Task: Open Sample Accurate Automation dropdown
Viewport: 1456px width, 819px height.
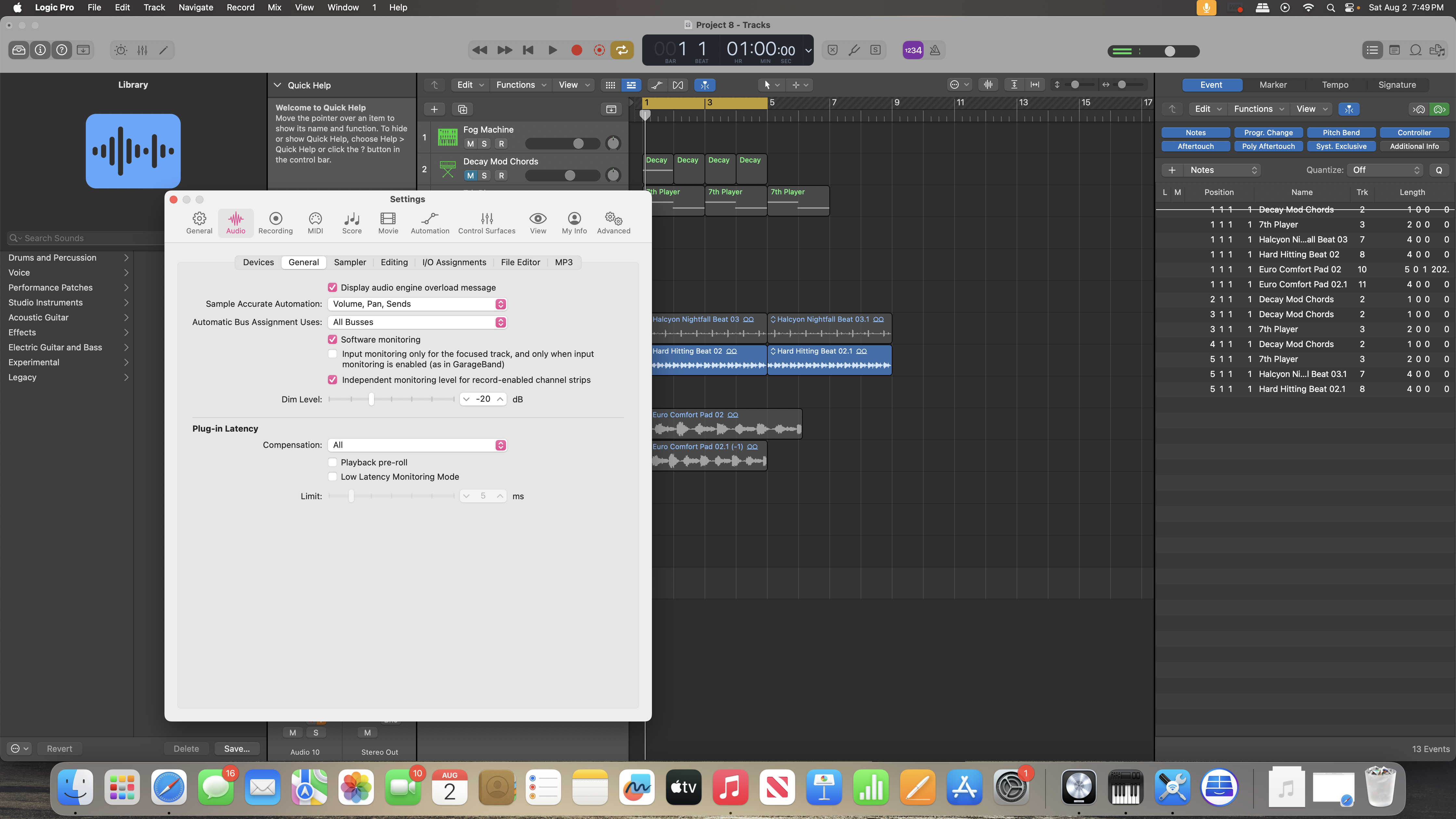Action: click(x=417, y=304)
